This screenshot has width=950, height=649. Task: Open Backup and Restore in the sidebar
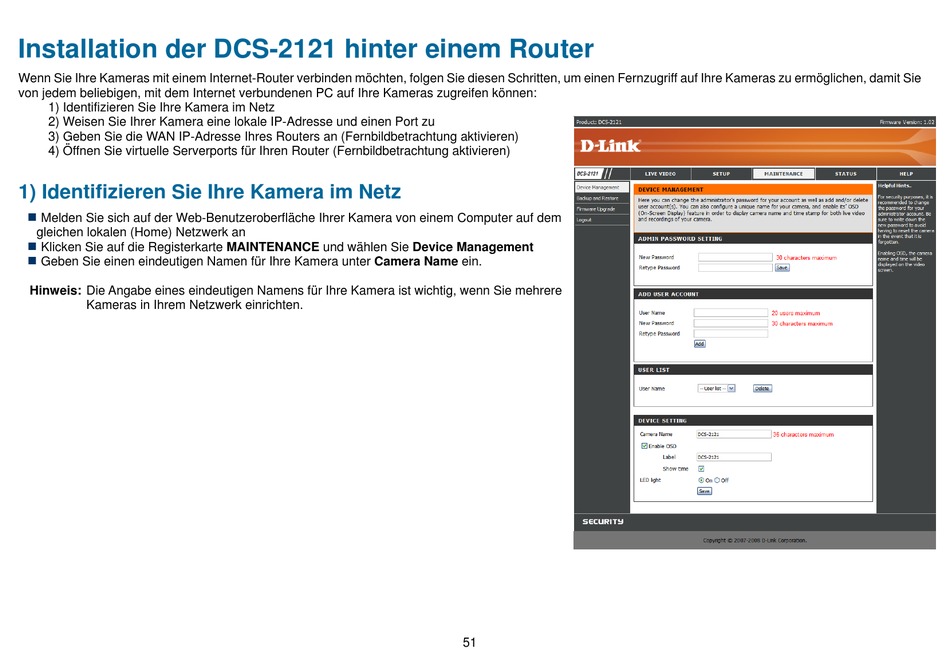tap(602, 198)
